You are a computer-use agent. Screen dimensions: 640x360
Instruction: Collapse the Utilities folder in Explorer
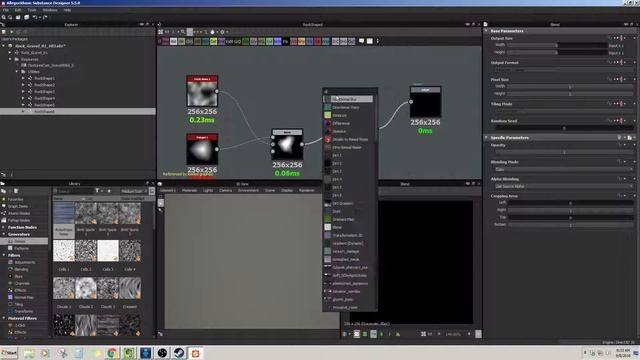tap(17, 72)
